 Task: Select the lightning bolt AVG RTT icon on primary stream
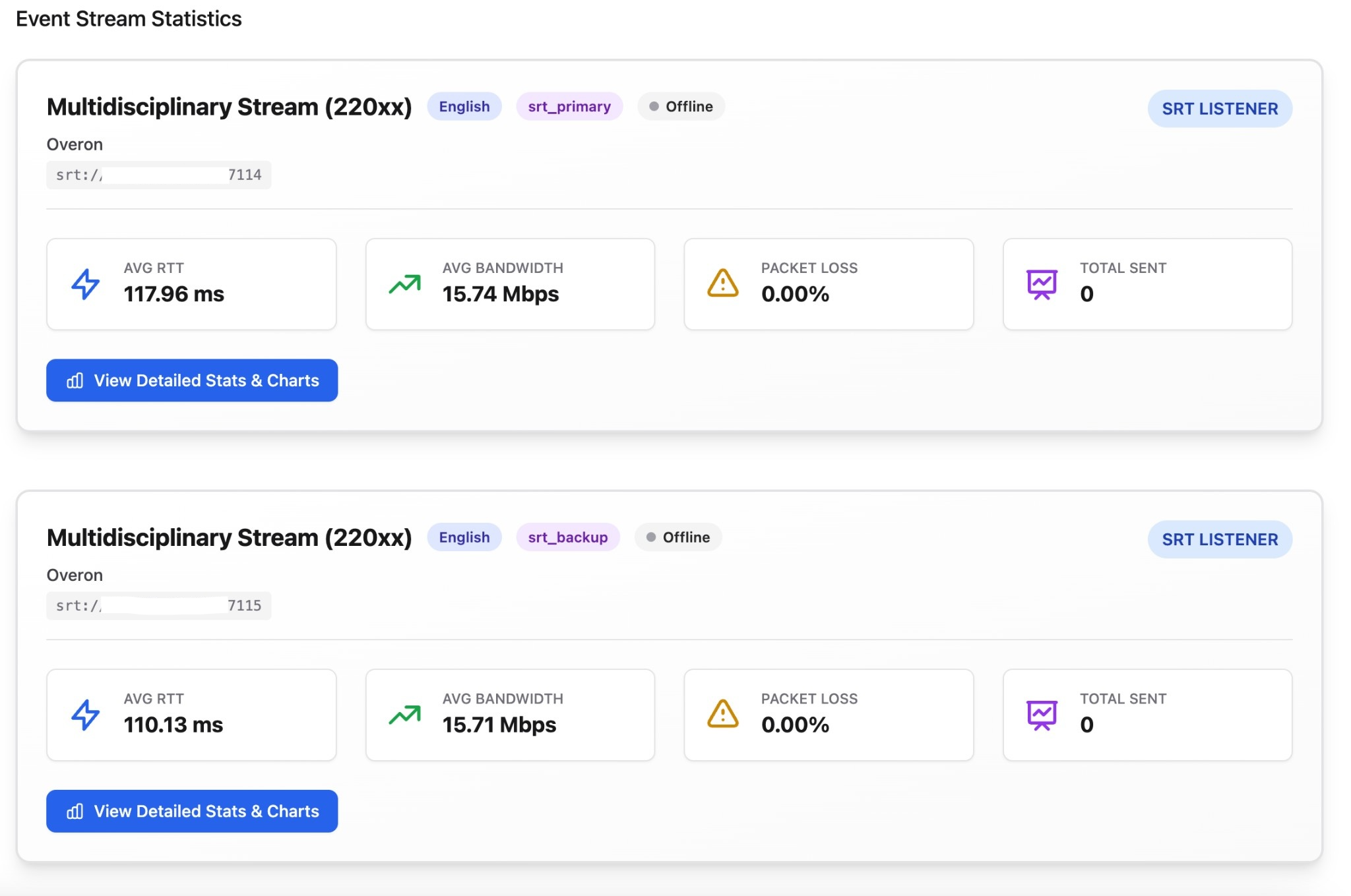[84, 284]
